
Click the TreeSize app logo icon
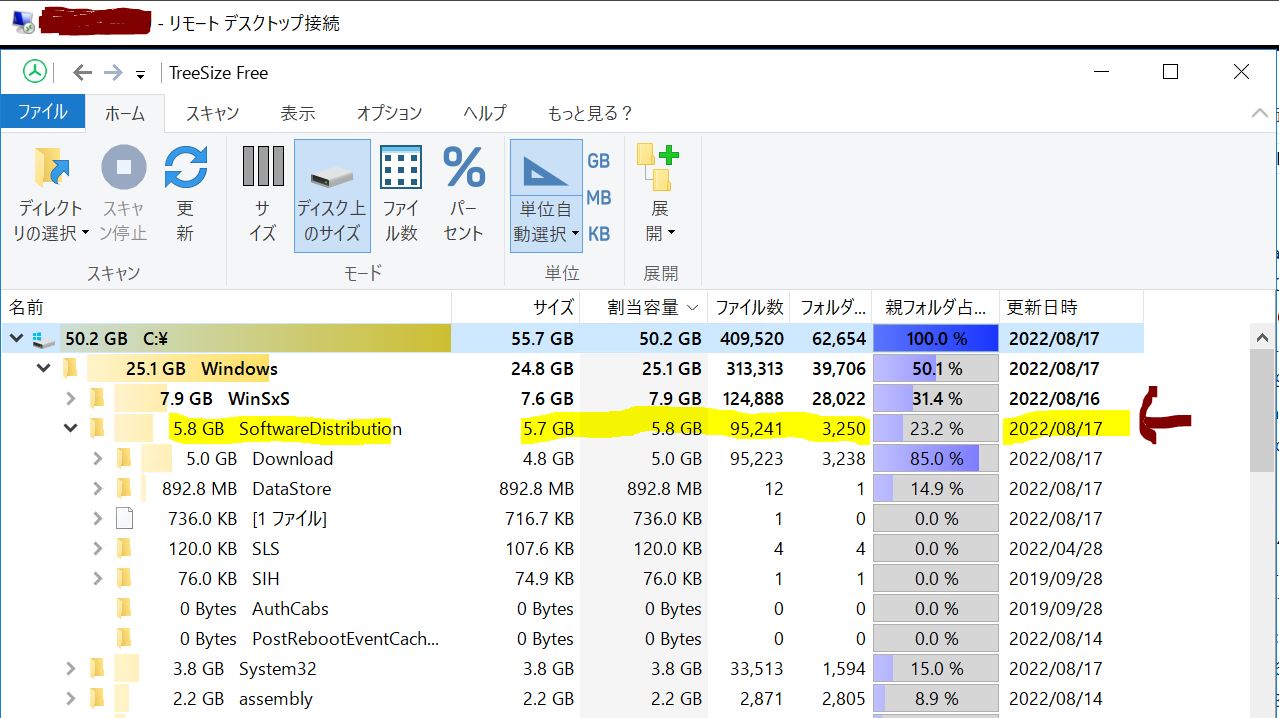point(35,72)
